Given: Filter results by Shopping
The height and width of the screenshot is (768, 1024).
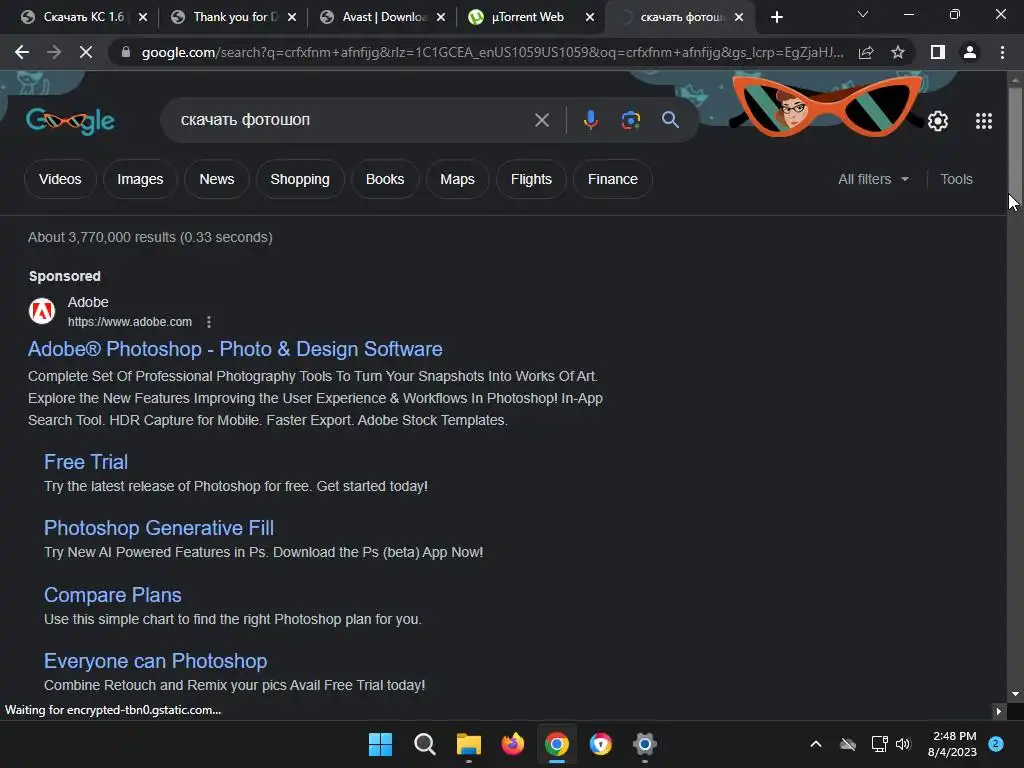Looking at the screenshot, I should pos(300,179).
